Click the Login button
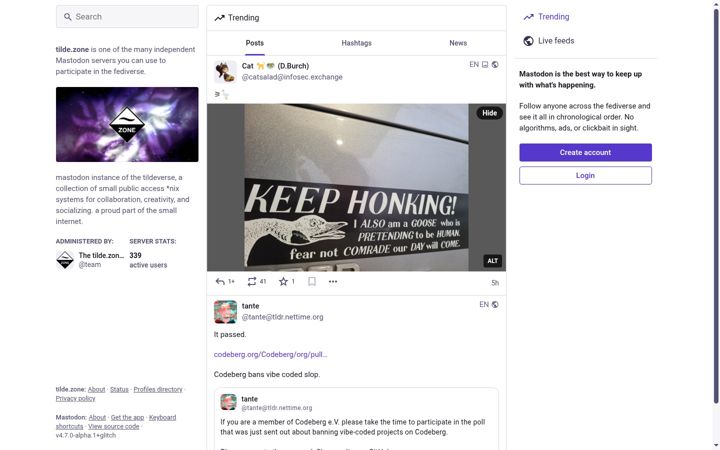The height and width of the screenshot is (450, 720). (x=585, y=175)
